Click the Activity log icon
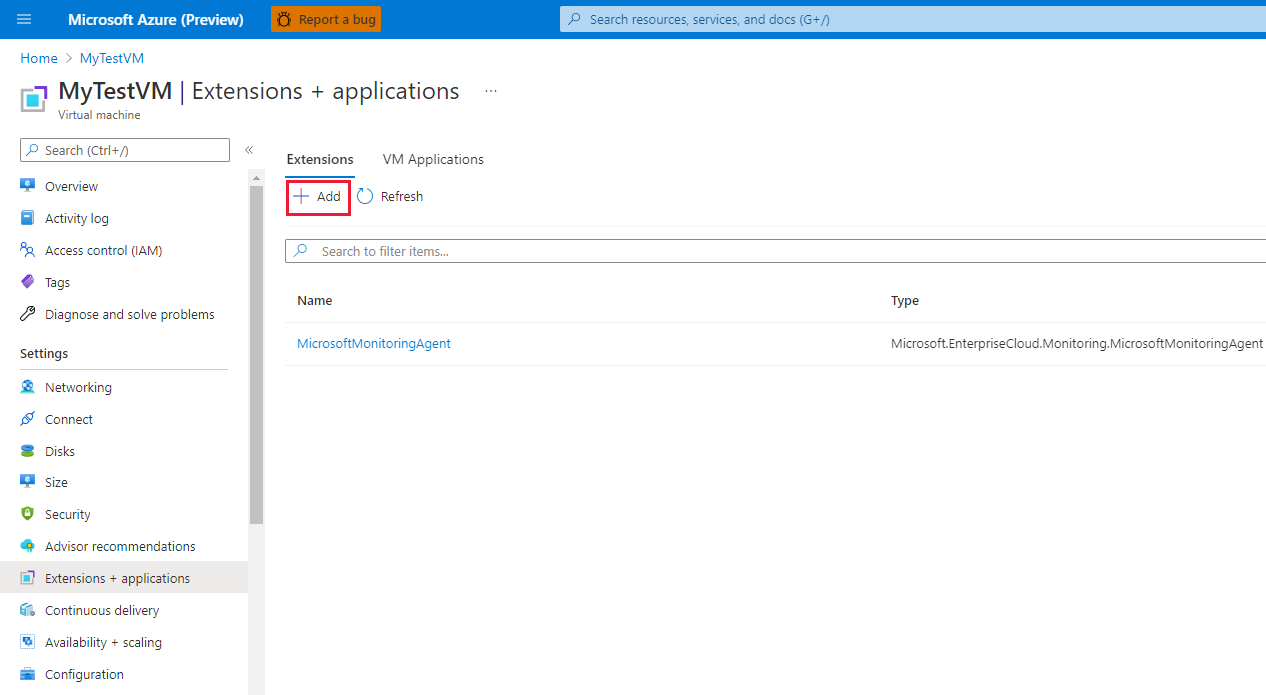 tap(28, 218)
